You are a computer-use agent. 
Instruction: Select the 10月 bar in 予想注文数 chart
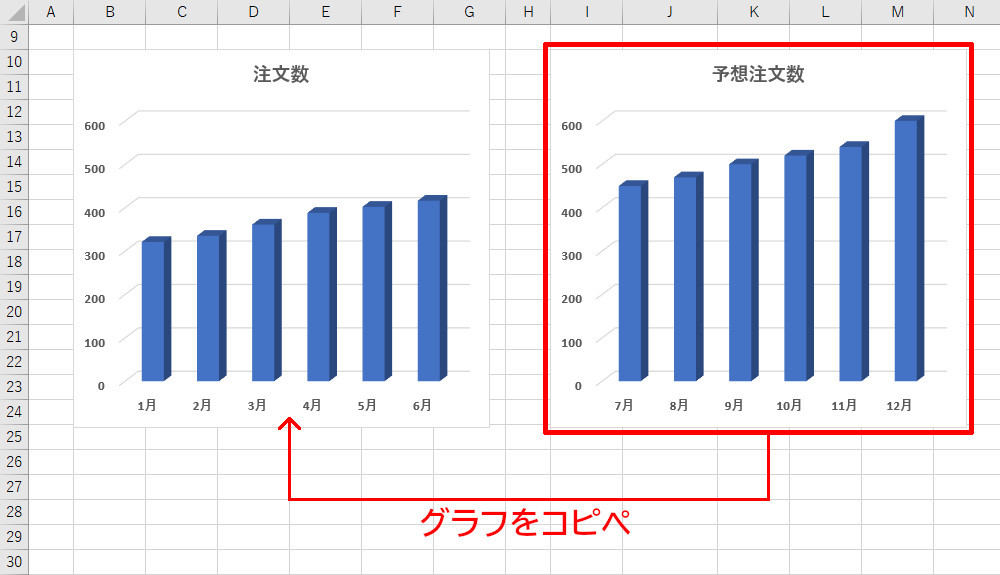(799, 266)
